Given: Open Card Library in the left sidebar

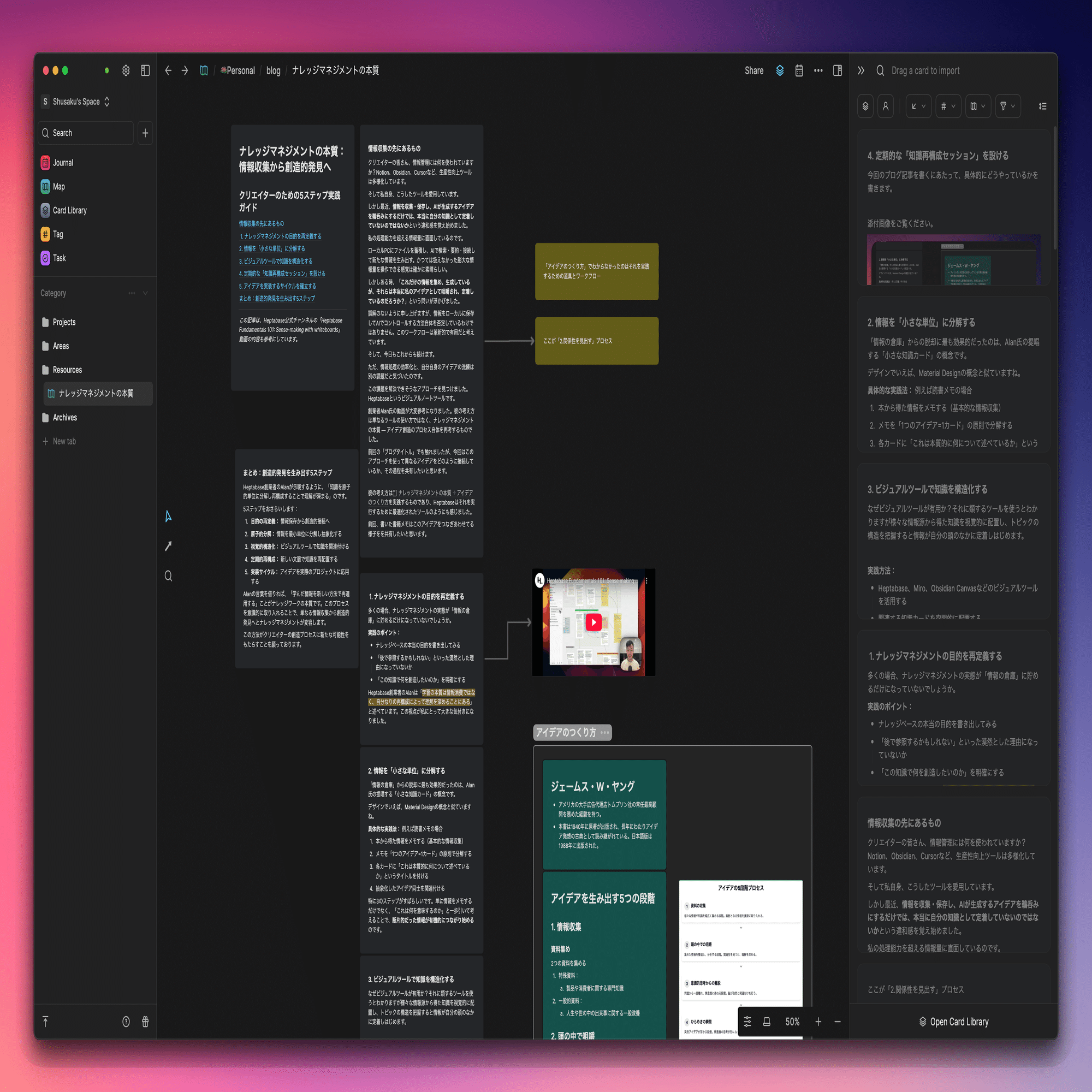Looking at the screenshot, I should [x=69, y=210].
